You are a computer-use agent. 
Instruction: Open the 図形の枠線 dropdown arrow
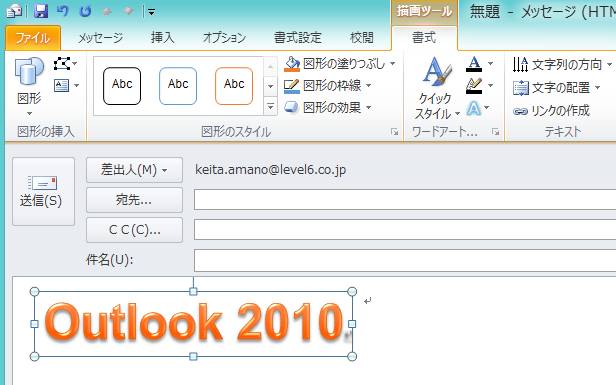(x=368, y=85)
